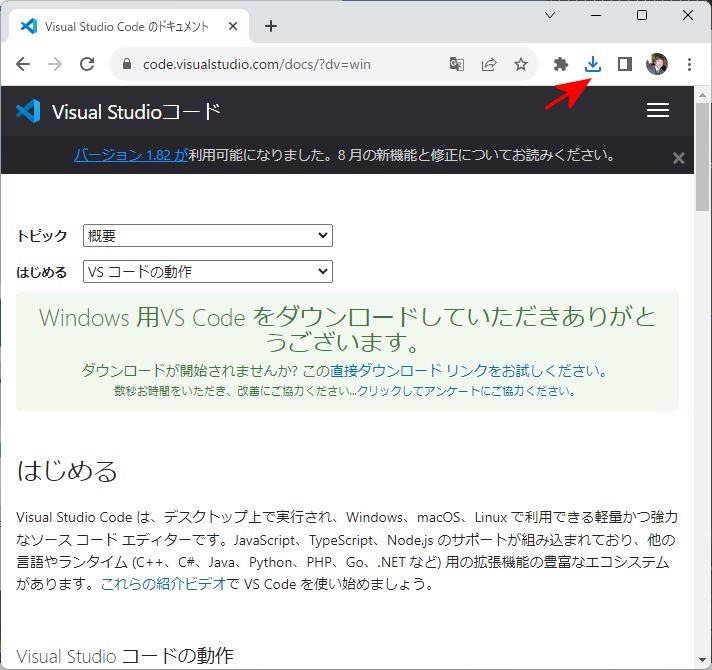The image size is (712, 670).
Task: Open the tab search chevron
Action: coord(550,15)
